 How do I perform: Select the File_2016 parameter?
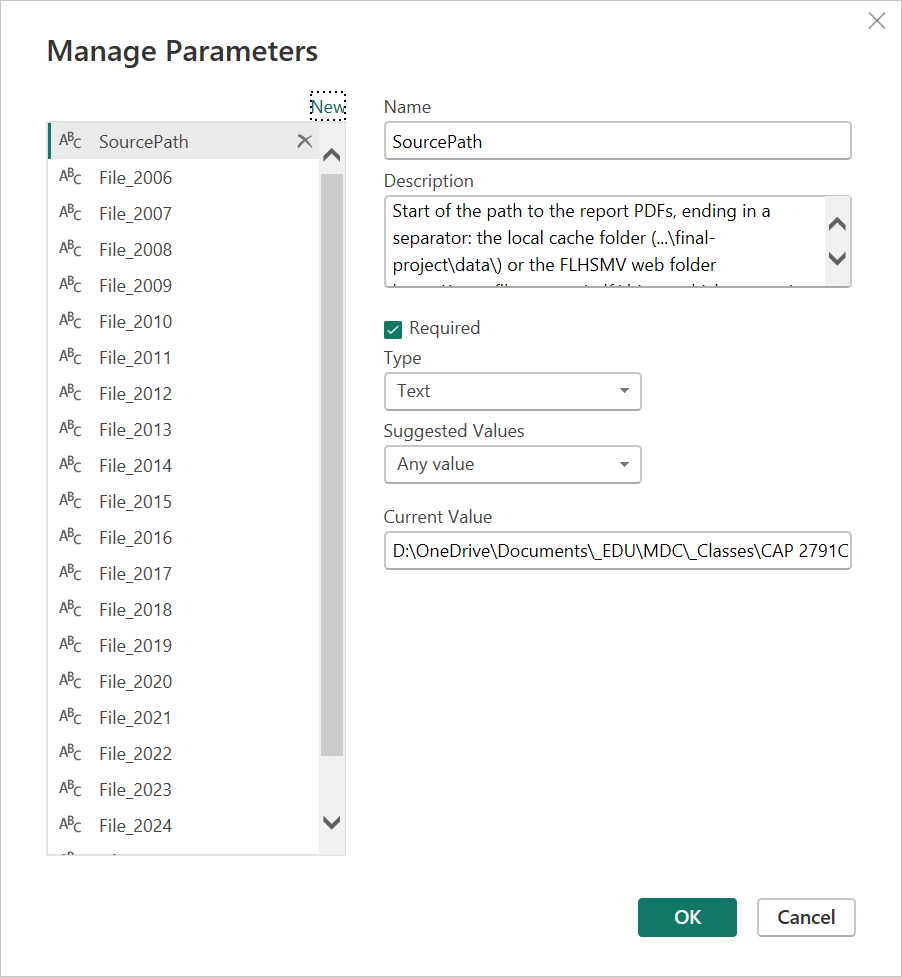[183, 537]
